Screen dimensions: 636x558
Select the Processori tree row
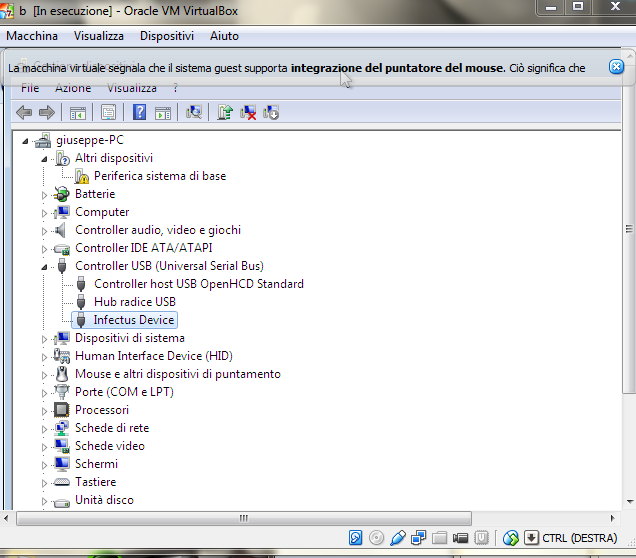[102, 410]
